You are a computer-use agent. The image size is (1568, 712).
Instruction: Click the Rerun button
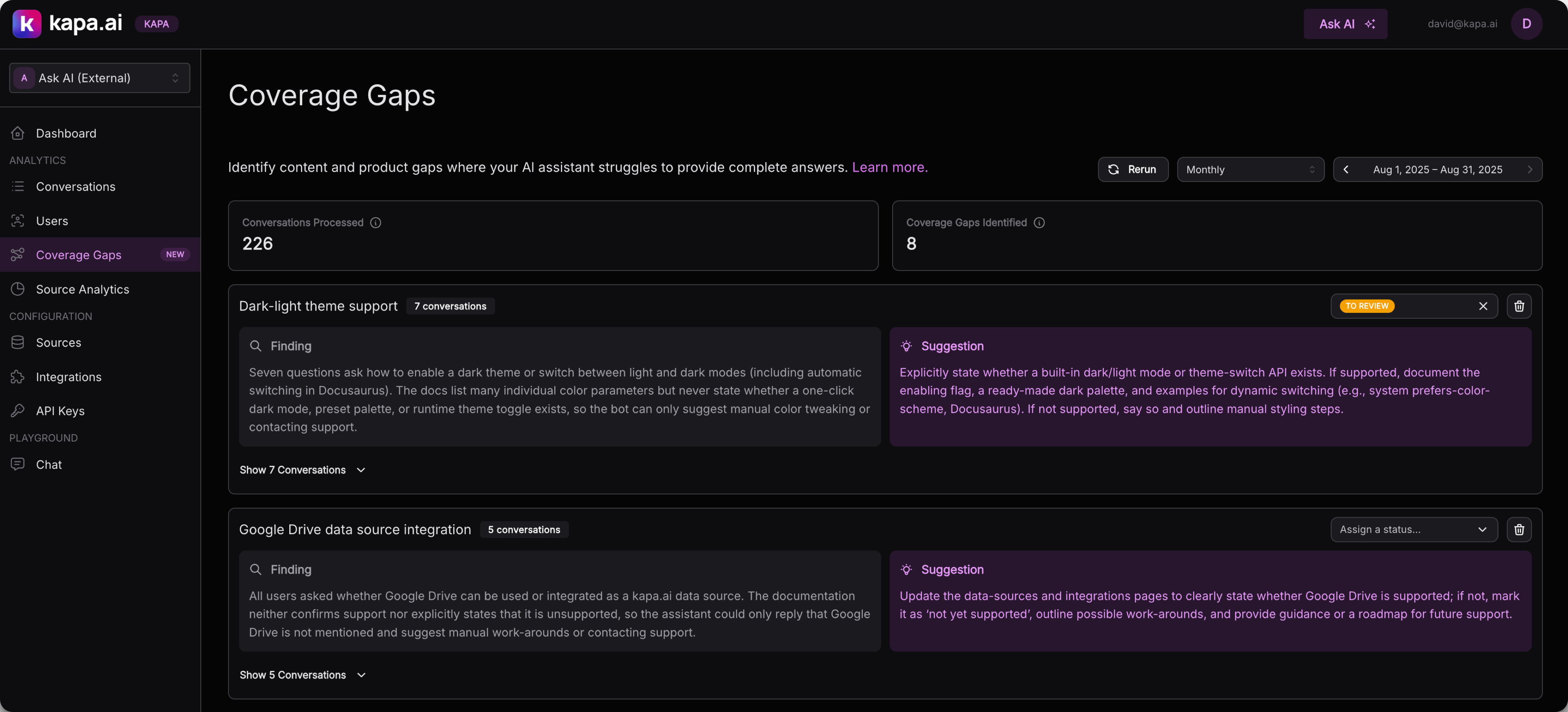coord(1132,170)
